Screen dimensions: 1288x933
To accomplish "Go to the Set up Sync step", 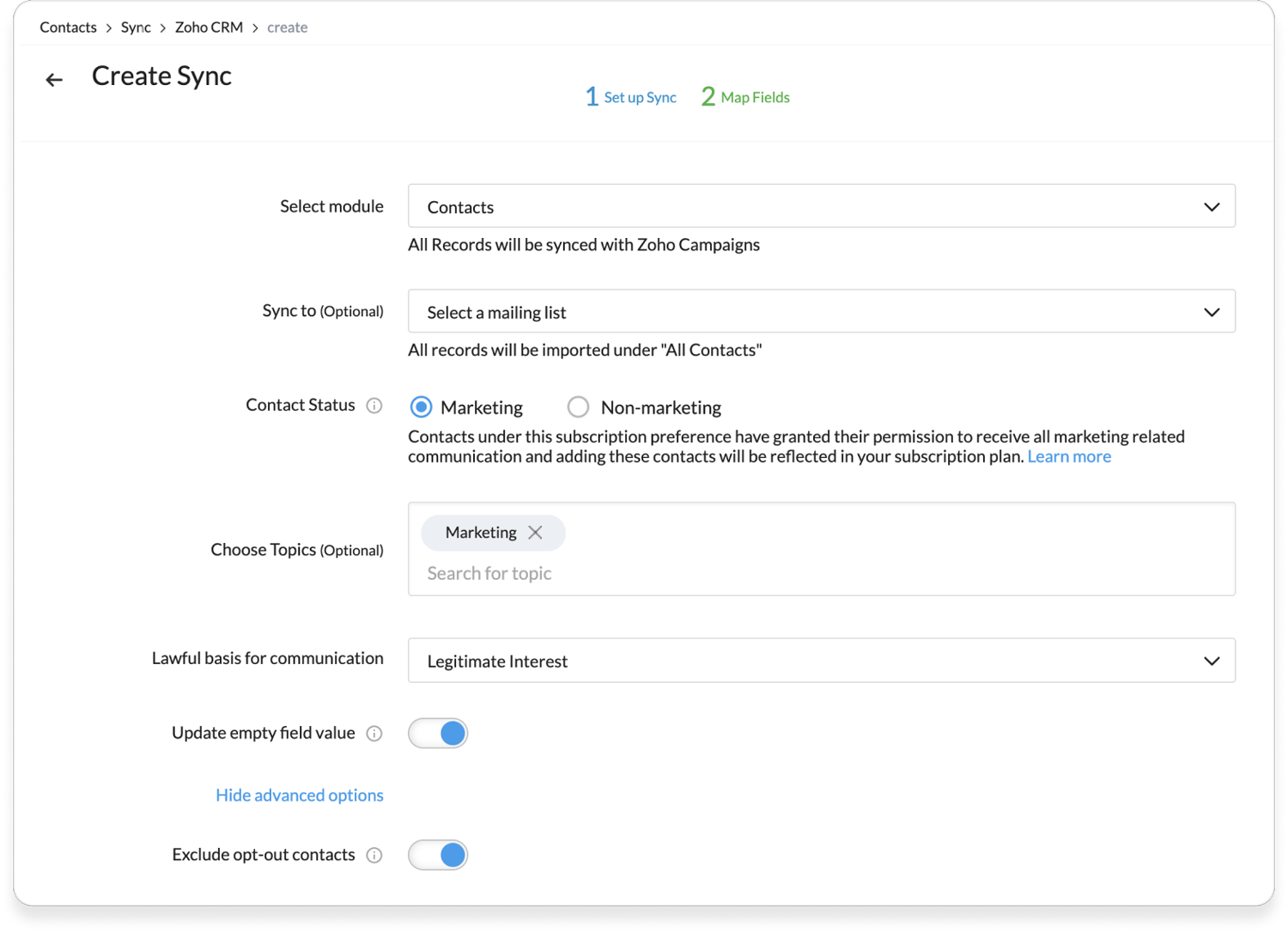I will pyautogui.click(x=631, y=96).
